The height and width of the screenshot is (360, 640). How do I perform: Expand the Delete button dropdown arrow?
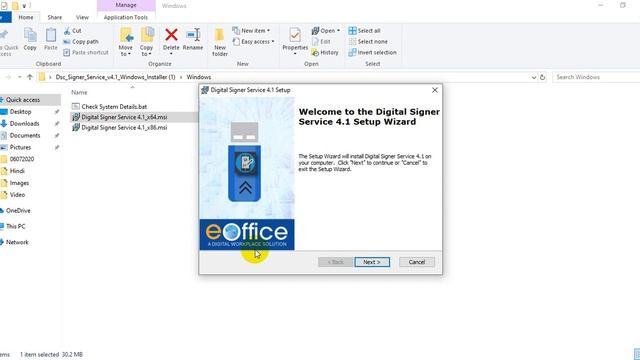171,54
